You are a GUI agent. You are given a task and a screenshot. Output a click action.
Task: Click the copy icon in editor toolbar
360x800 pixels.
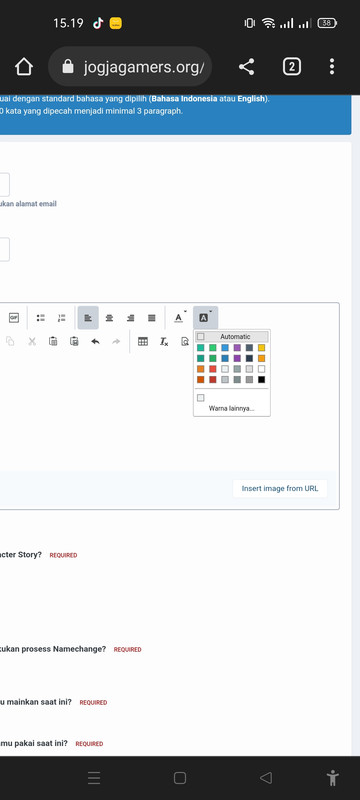click(10, 341)
